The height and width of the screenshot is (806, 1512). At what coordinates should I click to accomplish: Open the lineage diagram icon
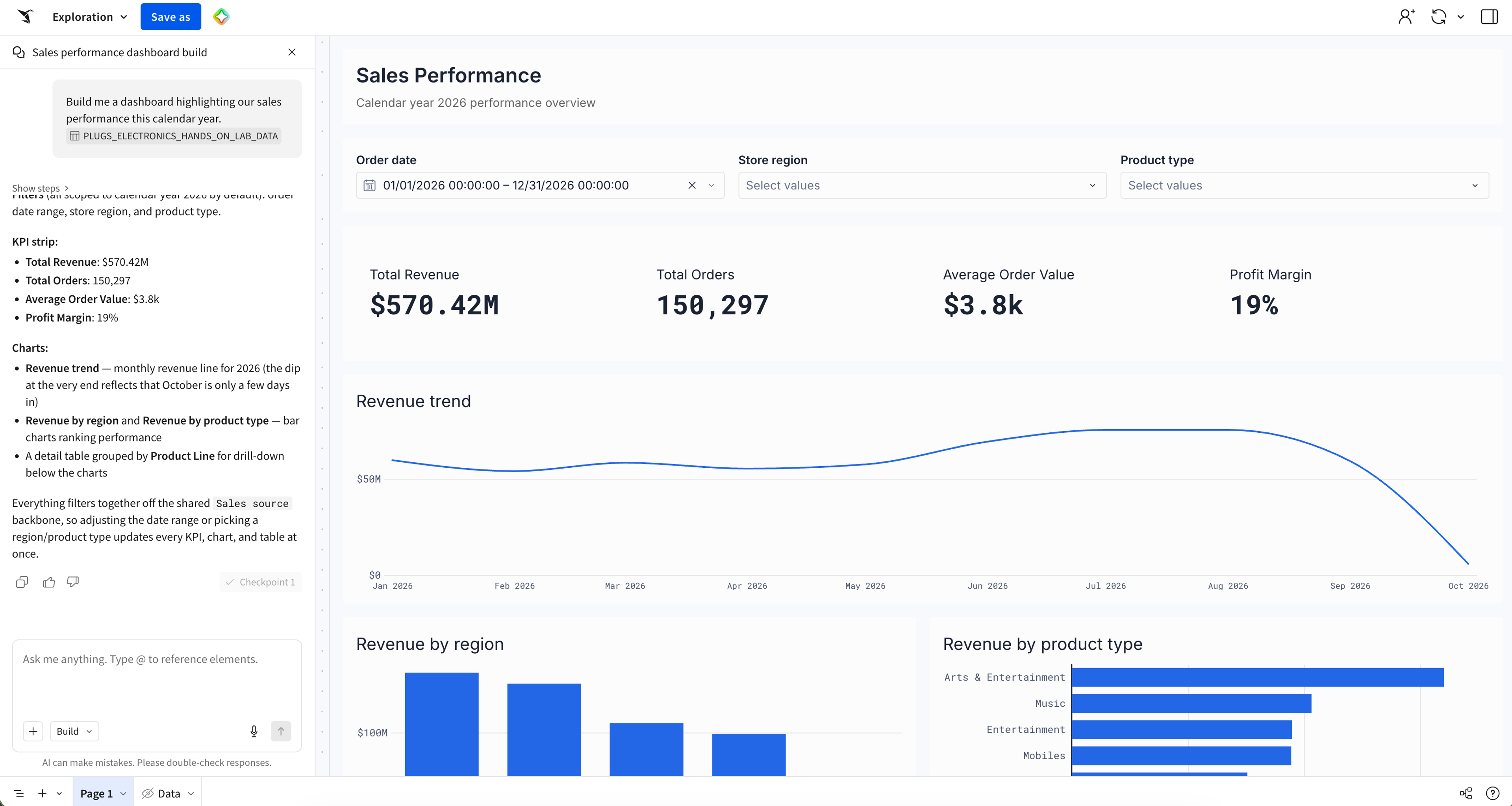1466,793
